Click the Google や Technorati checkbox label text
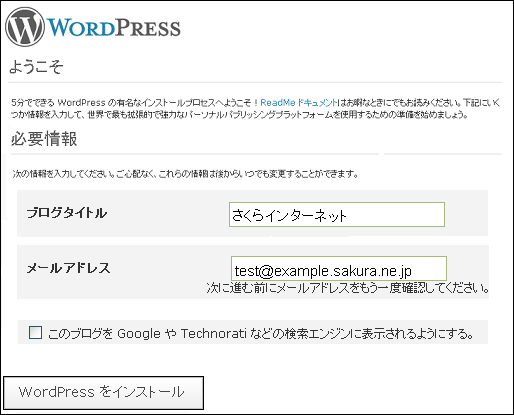The image size is (514, 415). 261,333
